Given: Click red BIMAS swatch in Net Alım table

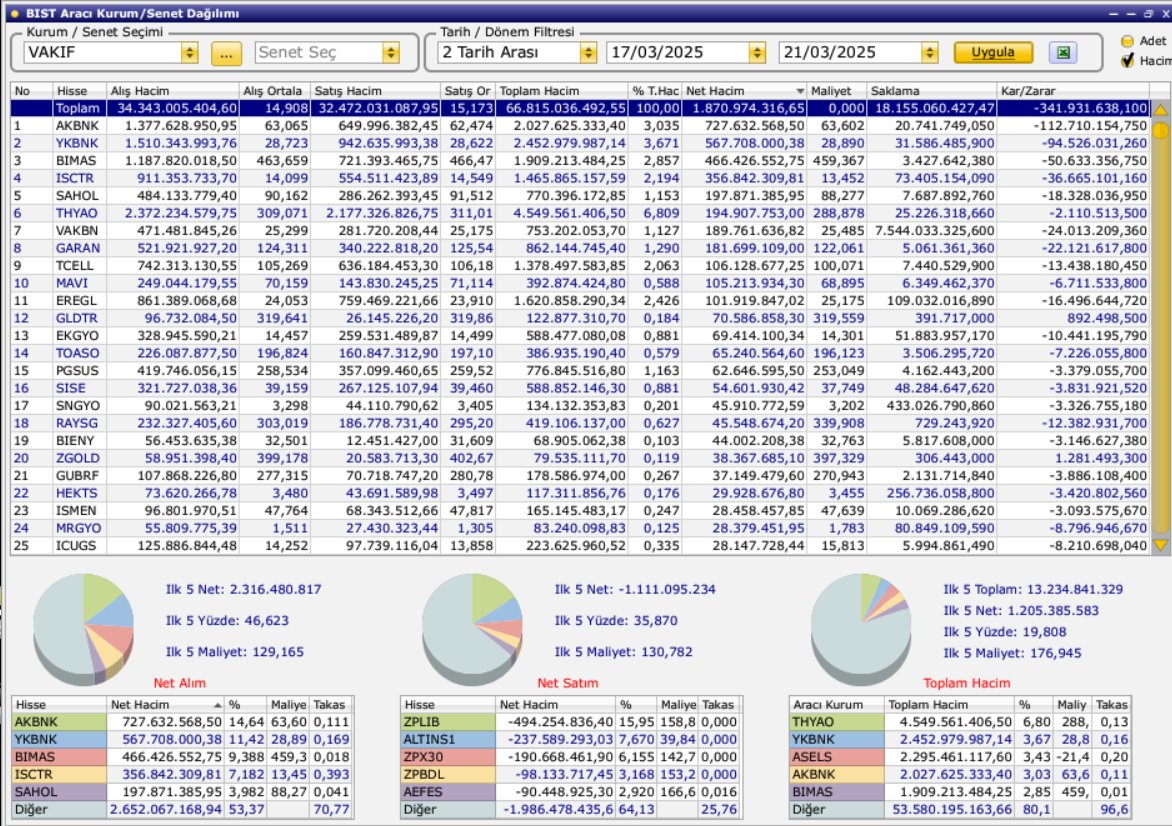Looking at the screenshot, I should 59,757.
